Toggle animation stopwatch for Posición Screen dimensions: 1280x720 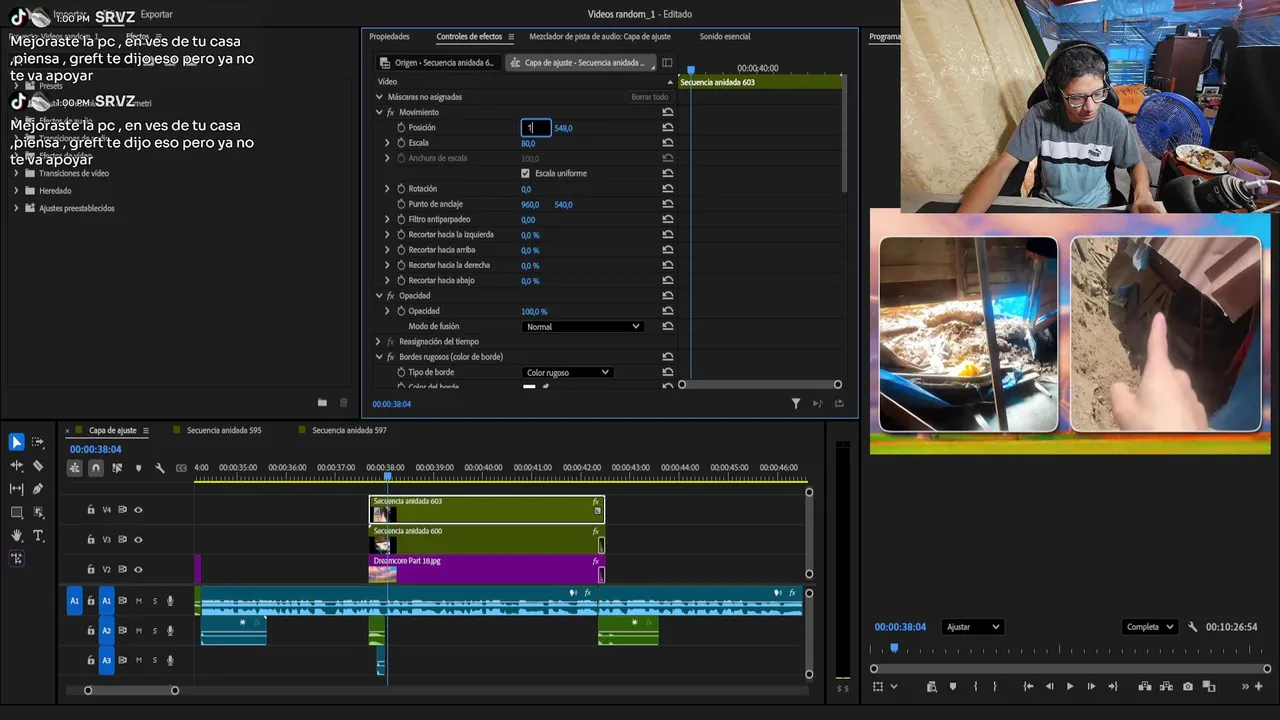(401, 128)
